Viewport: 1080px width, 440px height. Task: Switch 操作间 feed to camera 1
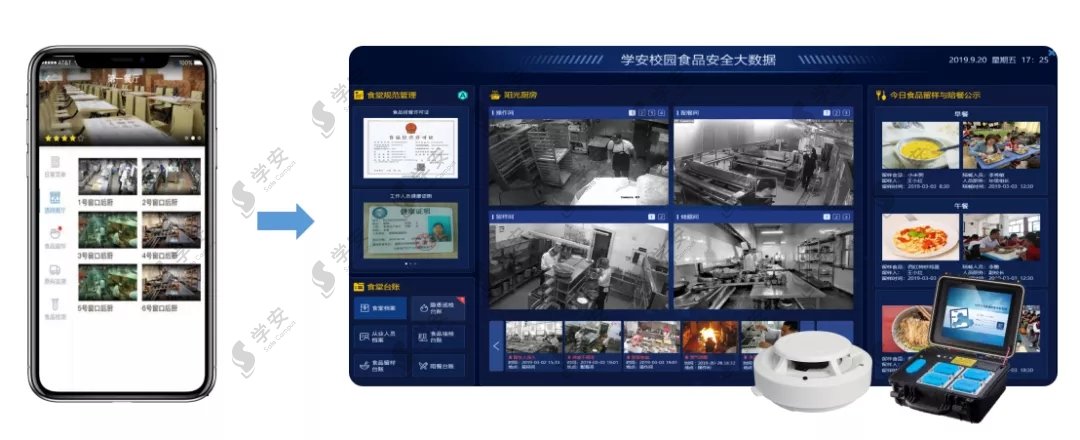tap(632, 112)
